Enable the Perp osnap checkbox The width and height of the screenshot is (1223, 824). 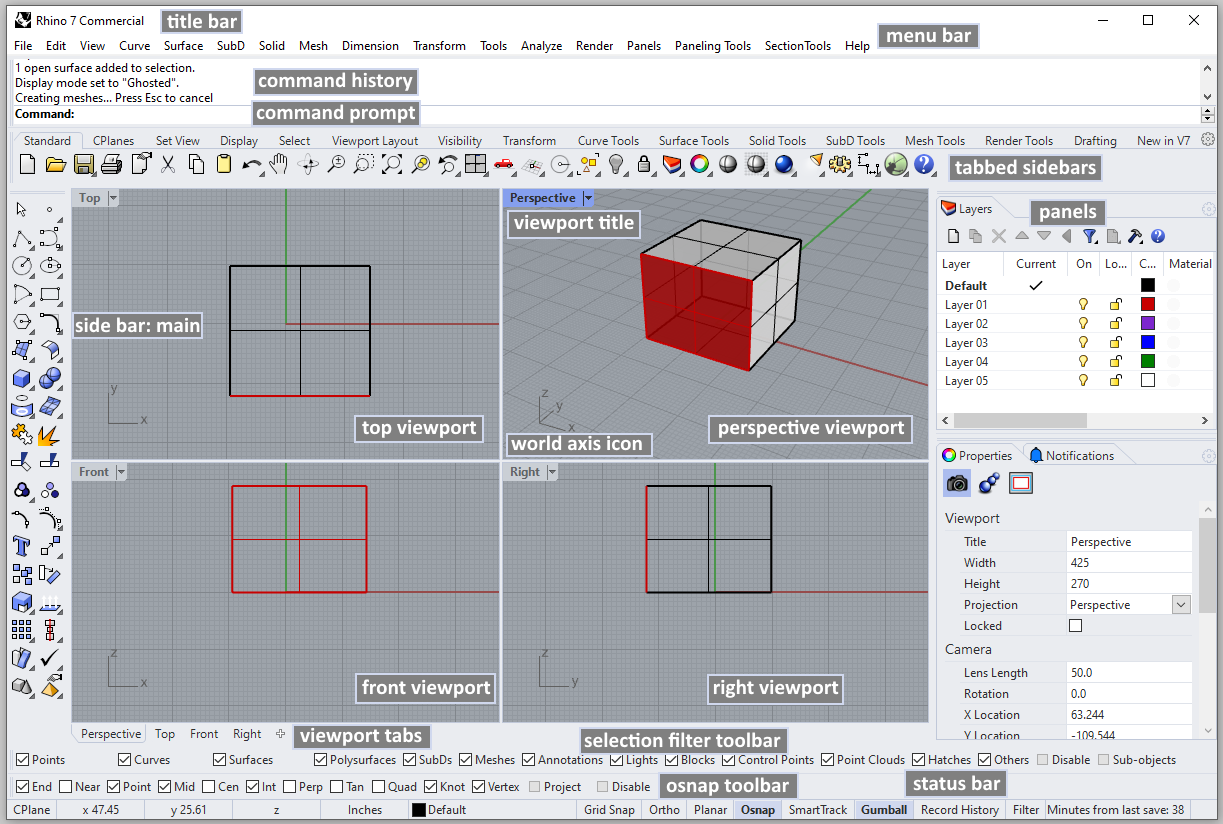pos(289,787)
